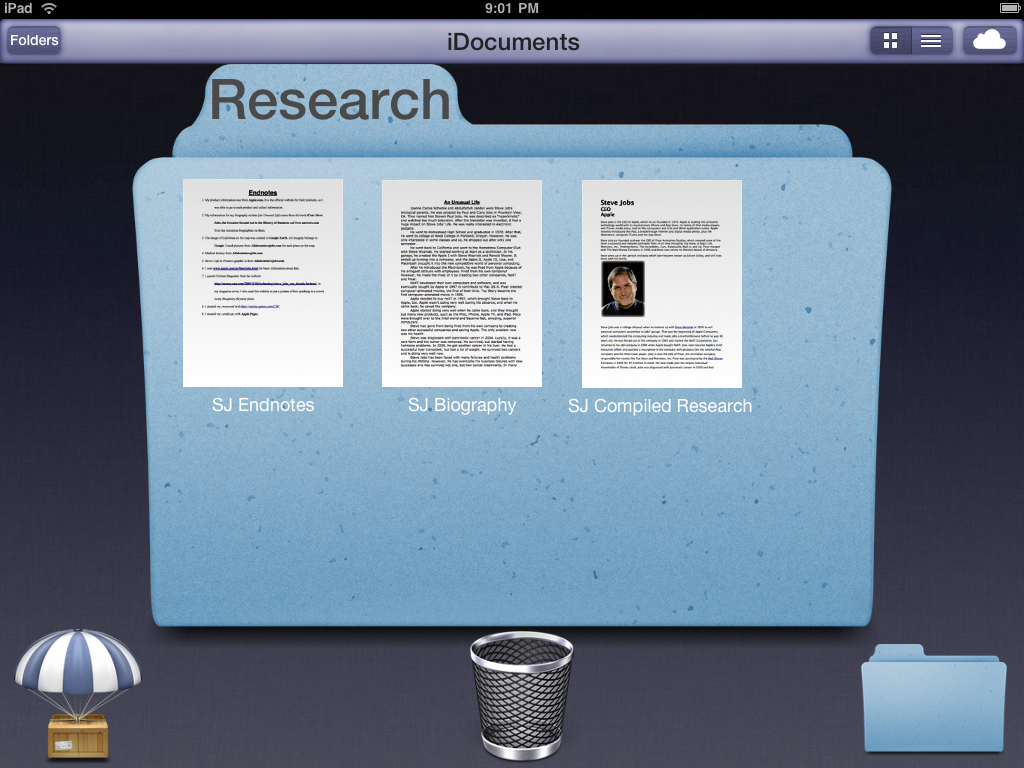Viewport: 1024px width, 768px height.
Task: Tap the battery indicator in the status bar
Action: coord(1010,8)
